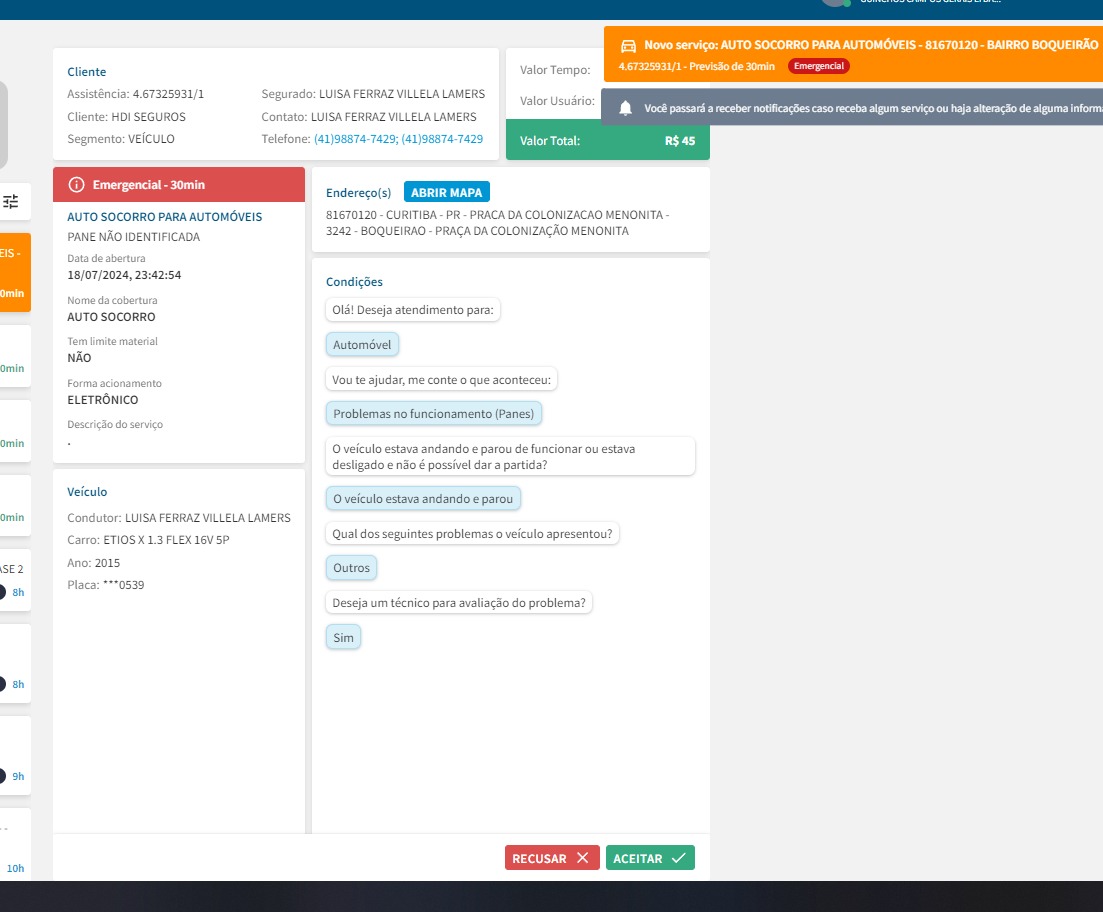Select the sidebar card labeled 9h
Viewport: 1103px width, 912px height.
(x=15, y=755)
